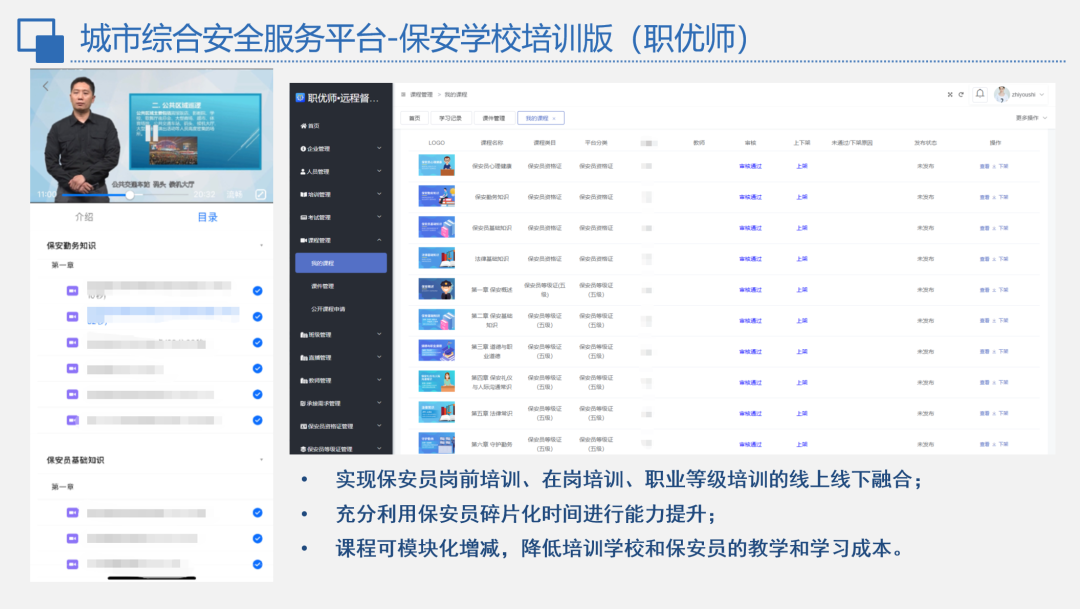This screenshot has height=609, width=1080.
Task: Click the video icon of the highlighted lesson
Action: 72,317
